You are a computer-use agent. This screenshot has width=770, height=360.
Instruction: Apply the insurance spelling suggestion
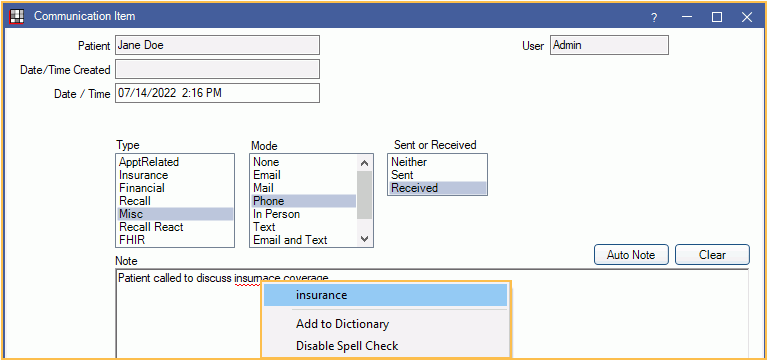point(385,295)
